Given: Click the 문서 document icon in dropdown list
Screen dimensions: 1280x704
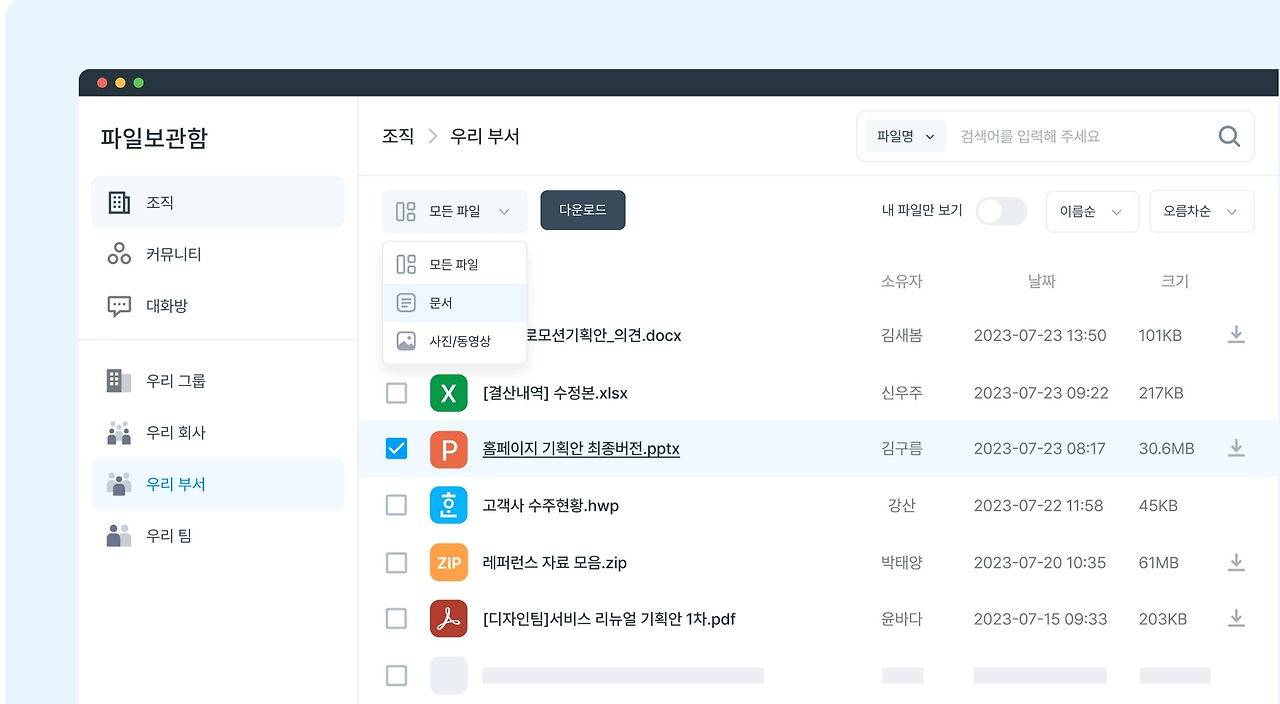Looking at the screenshot, I should 406,303.
